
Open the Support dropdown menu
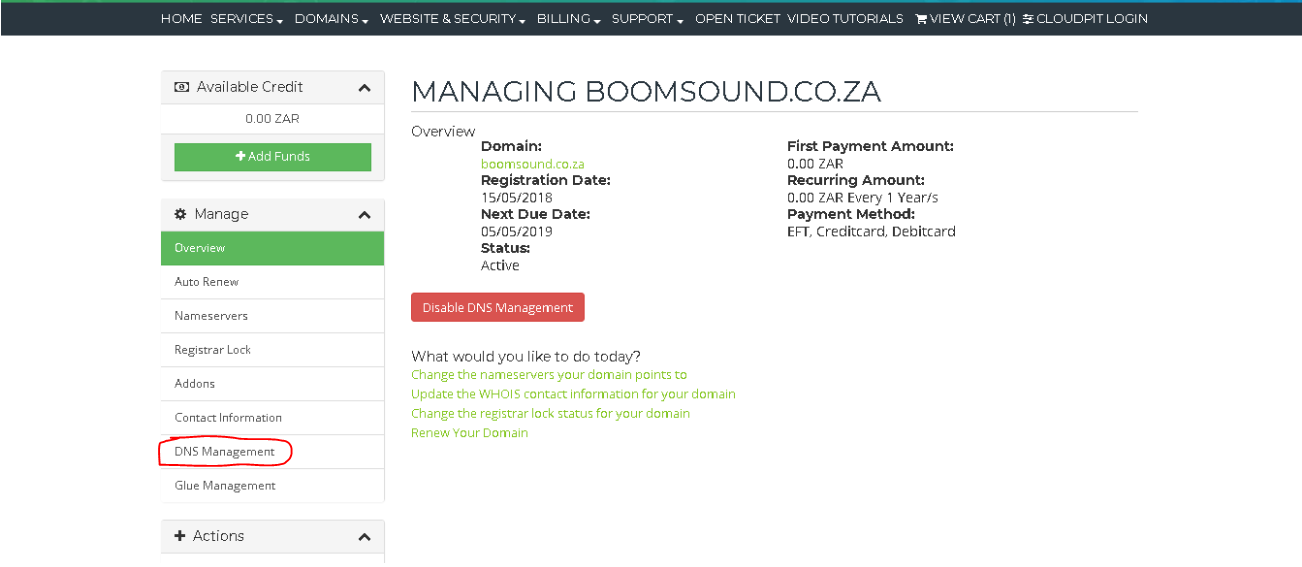click(x=648, y=19)
